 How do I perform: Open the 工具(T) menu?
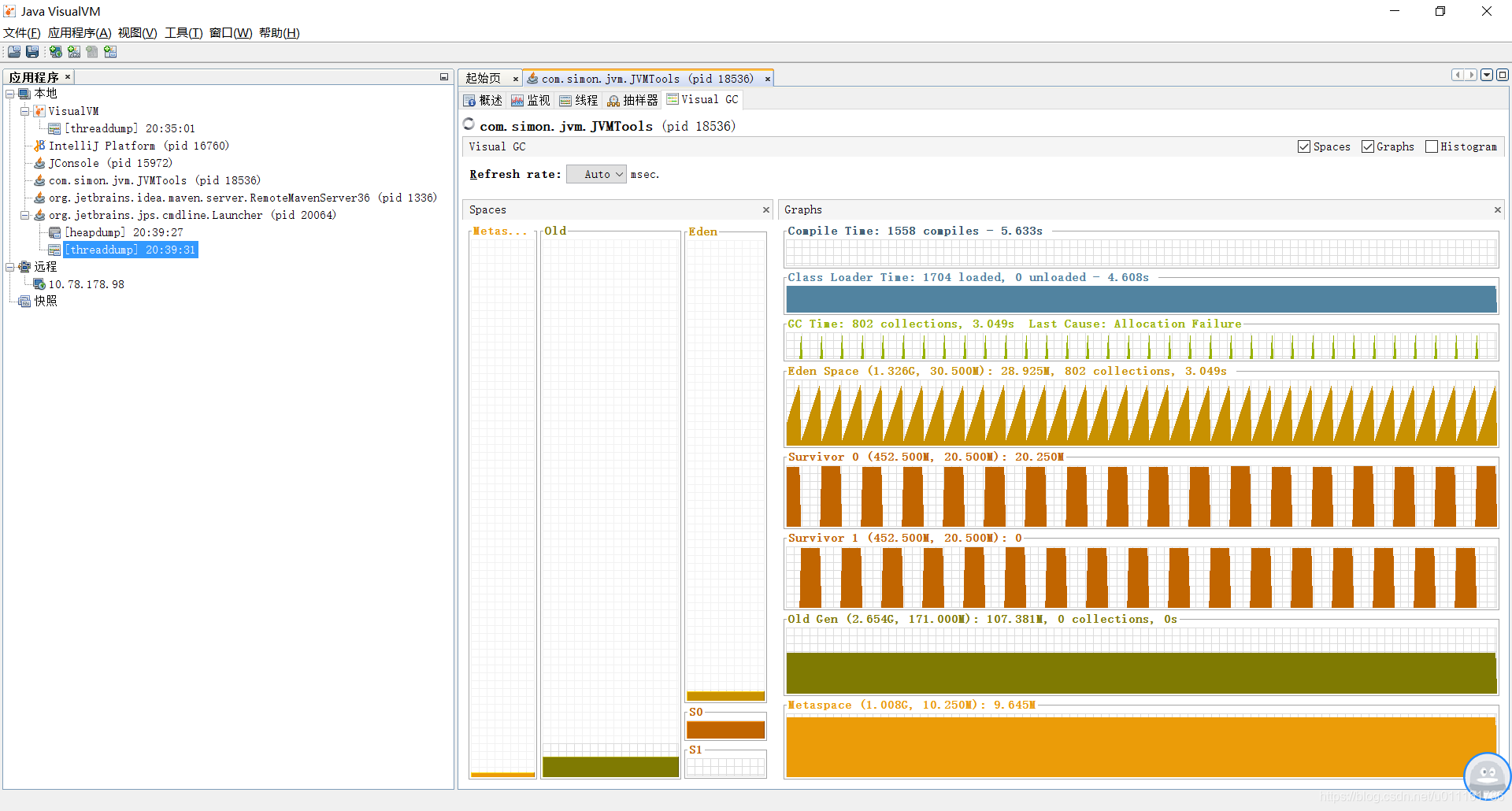point(183,33)
